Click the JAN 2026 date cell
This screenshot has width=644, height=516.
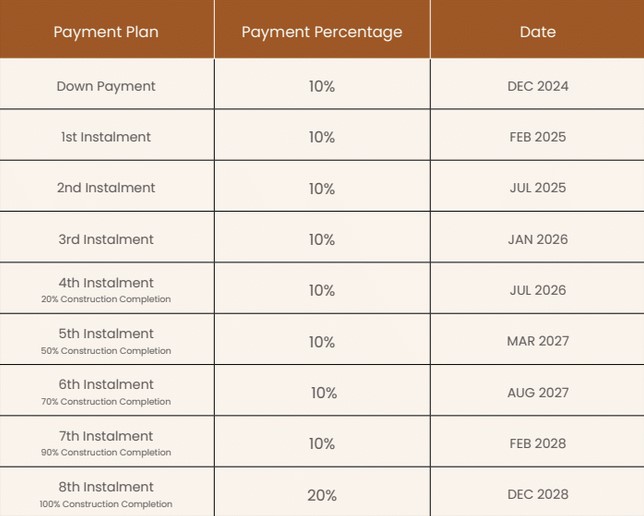point(538,239)
